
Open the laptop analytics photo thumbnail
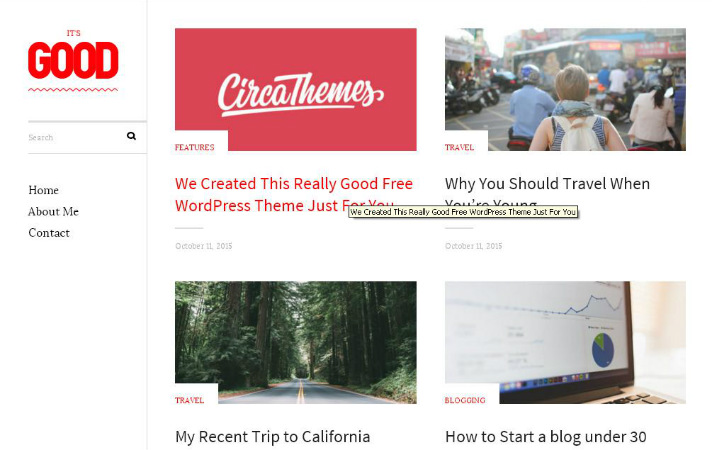click(x=565, y=342)
